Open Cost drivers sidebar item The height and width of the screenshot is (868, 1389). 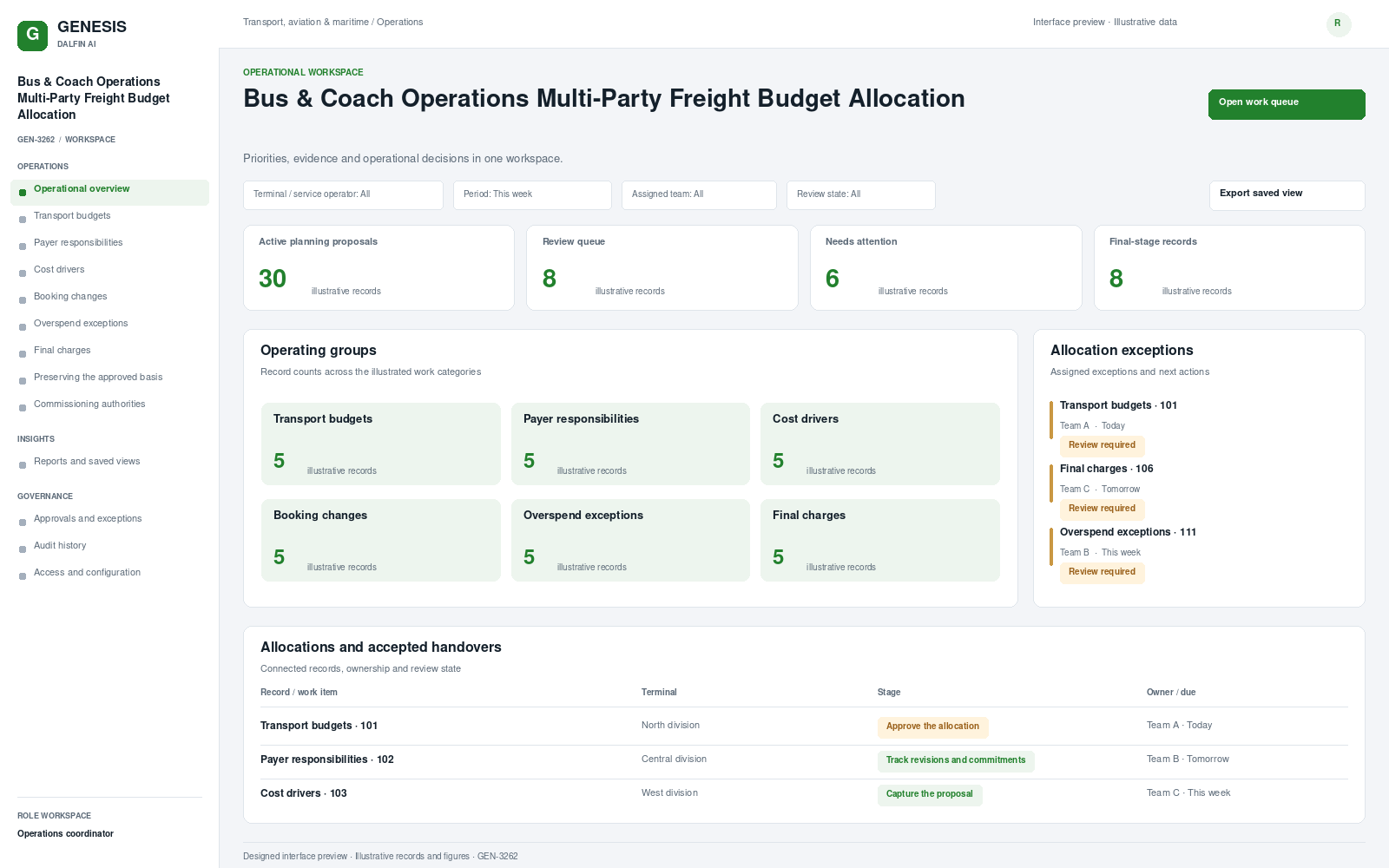109,273
